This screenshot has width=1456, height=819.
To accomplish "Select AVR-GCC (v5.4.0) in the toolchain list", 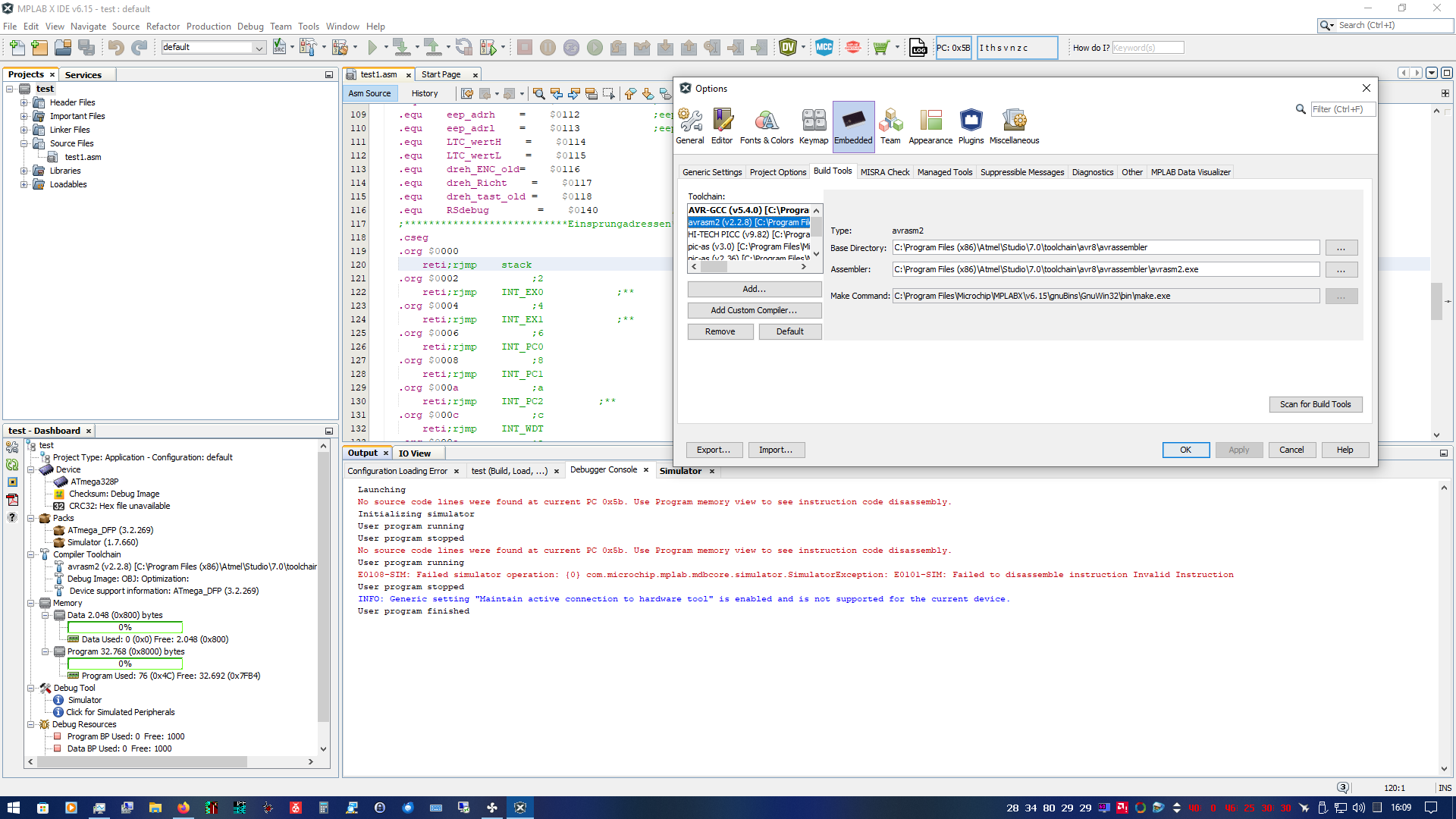I will 749,210.
